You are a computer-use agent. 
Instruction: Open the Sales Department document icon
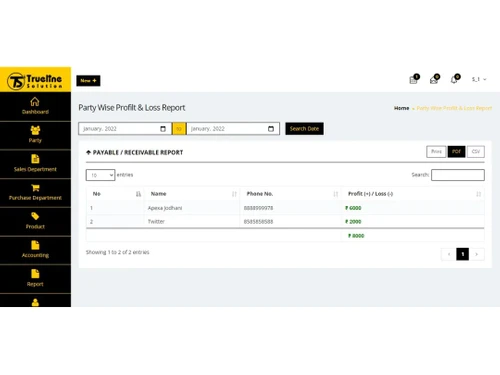coord(35,159)
